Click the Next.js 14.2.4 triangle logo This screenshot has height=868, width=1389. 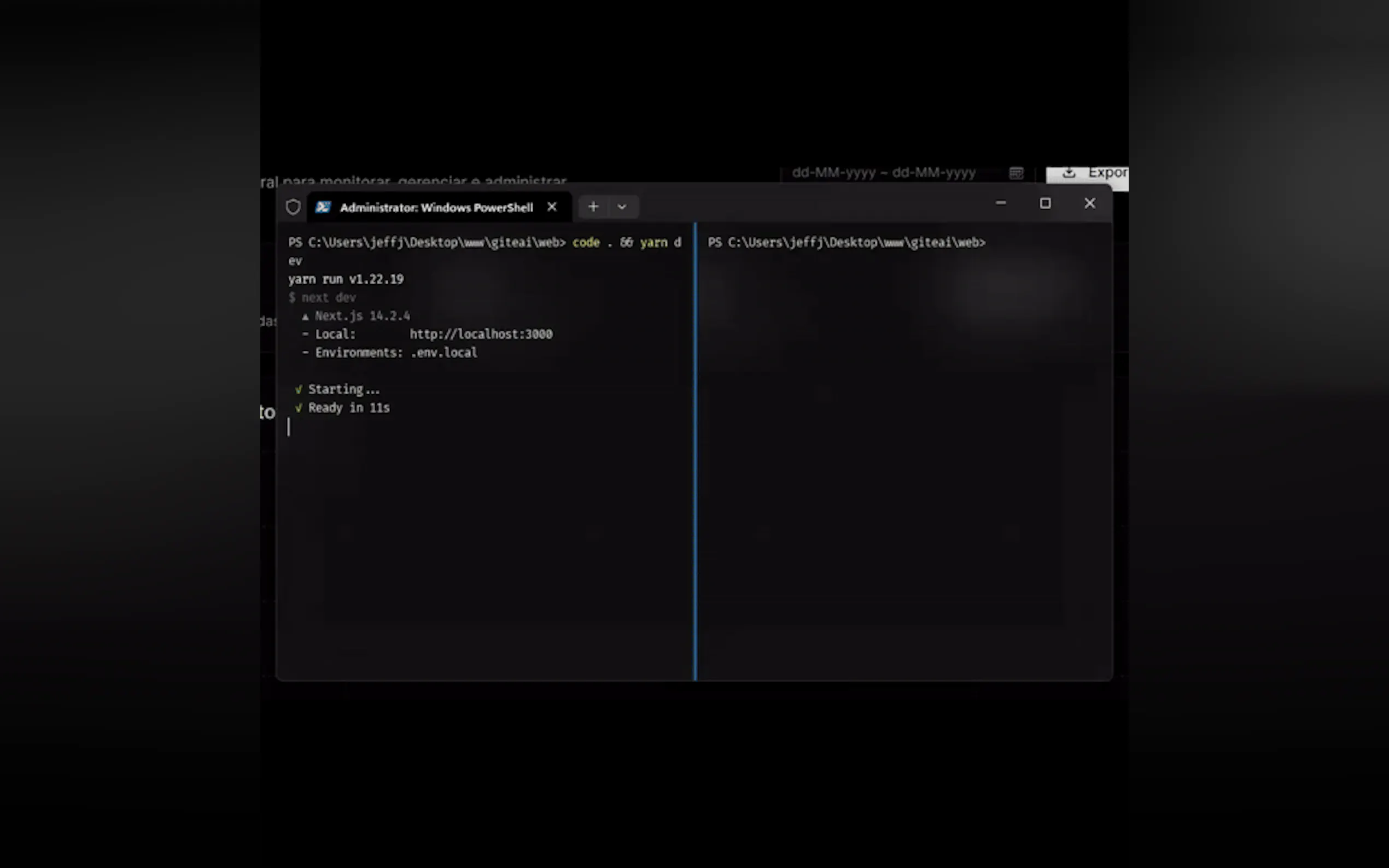[306, 316]
